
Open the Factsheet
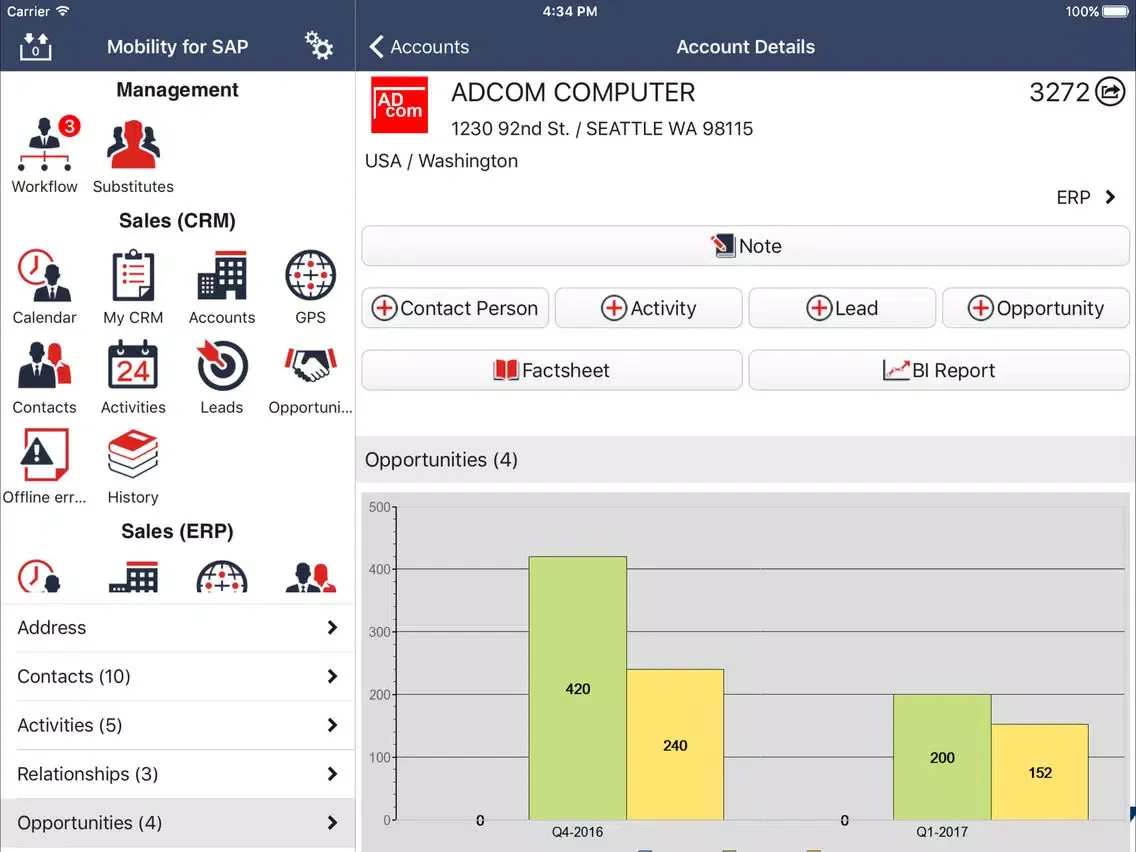pyautogui.click(x=551, y=370)
